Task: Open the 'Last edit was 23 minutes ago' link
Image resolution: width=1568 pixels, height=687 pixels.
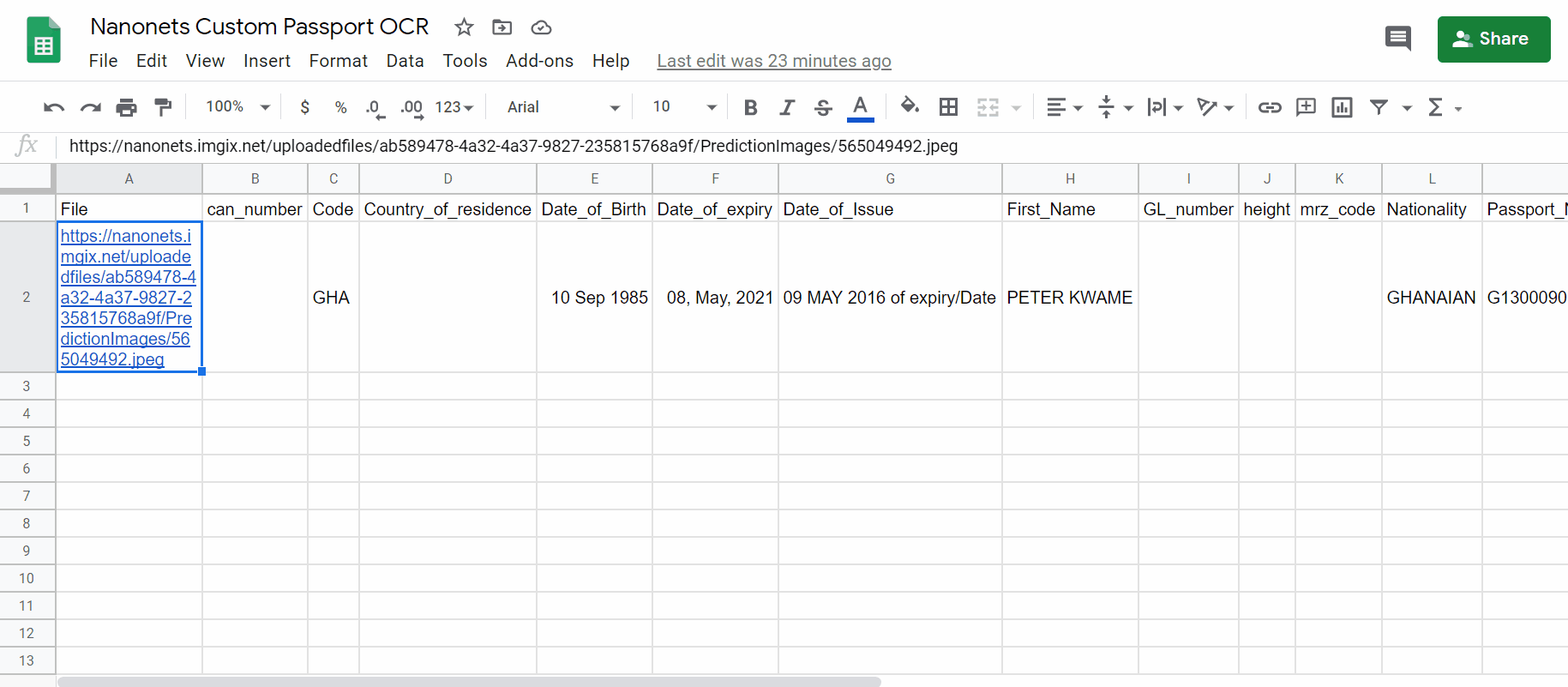Action: coord(773,61)
